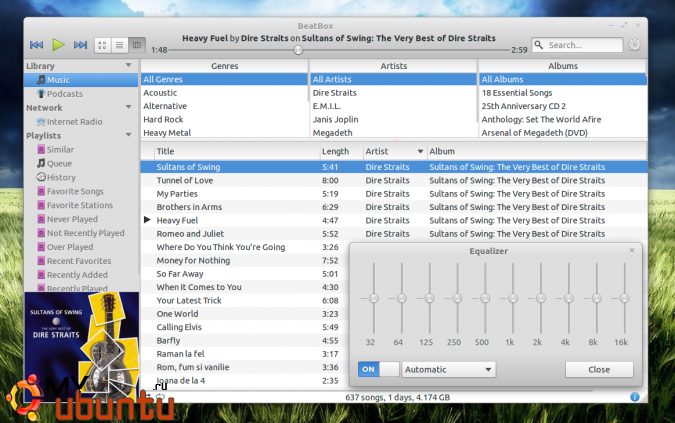The image size is (675, 423).
Task: Click the now-playing arrow beside Heavy Fuel
Action: tap(147, 220)
